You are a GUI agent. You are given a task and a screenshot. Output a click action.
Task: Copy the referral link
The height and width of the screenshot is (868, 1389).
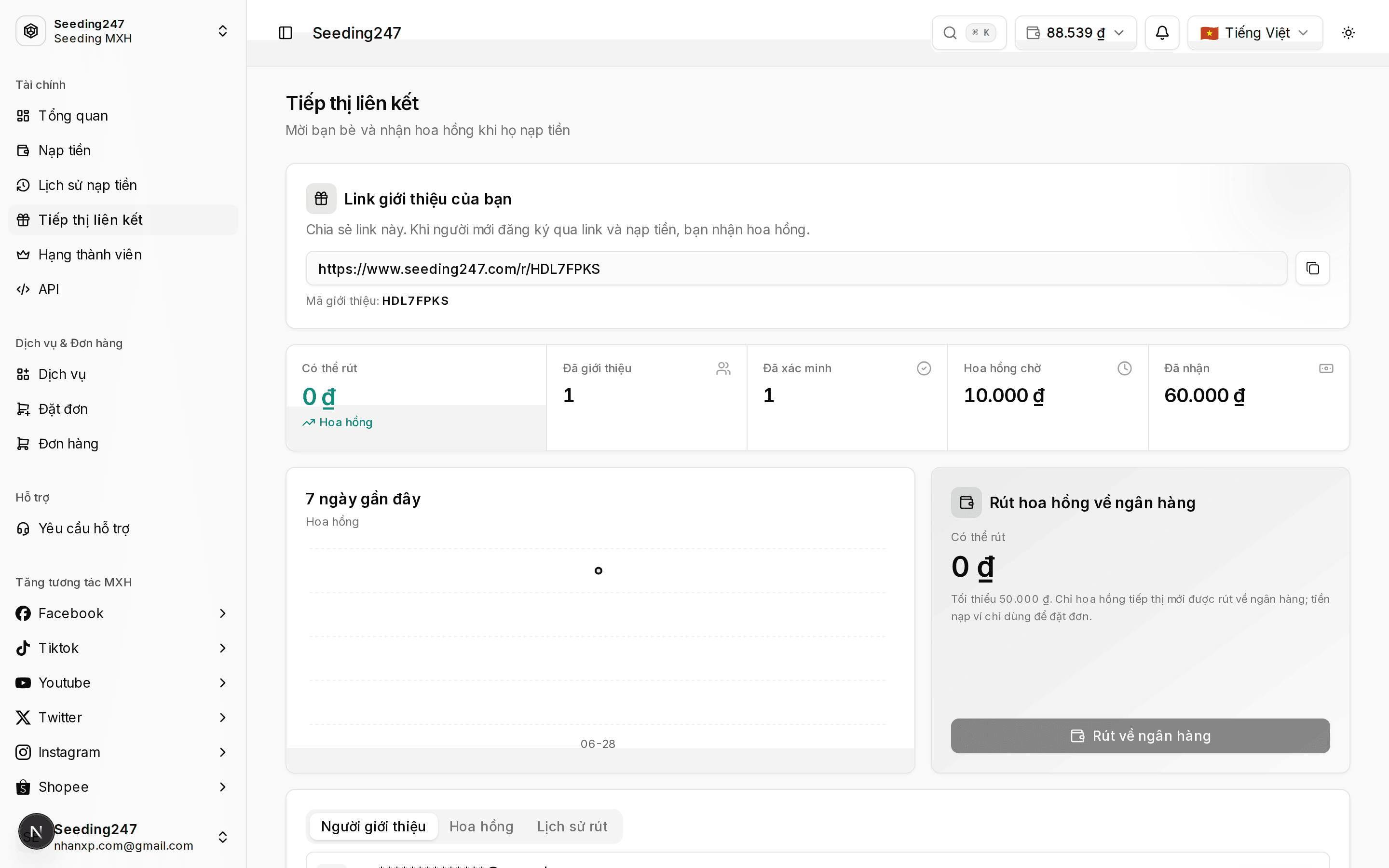click(1312, 268)
